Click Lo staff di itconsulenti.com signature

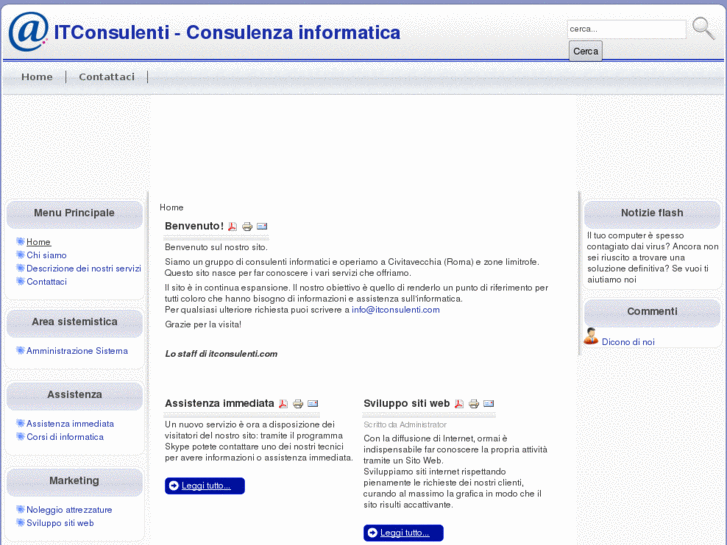click(x=221, y=354)
